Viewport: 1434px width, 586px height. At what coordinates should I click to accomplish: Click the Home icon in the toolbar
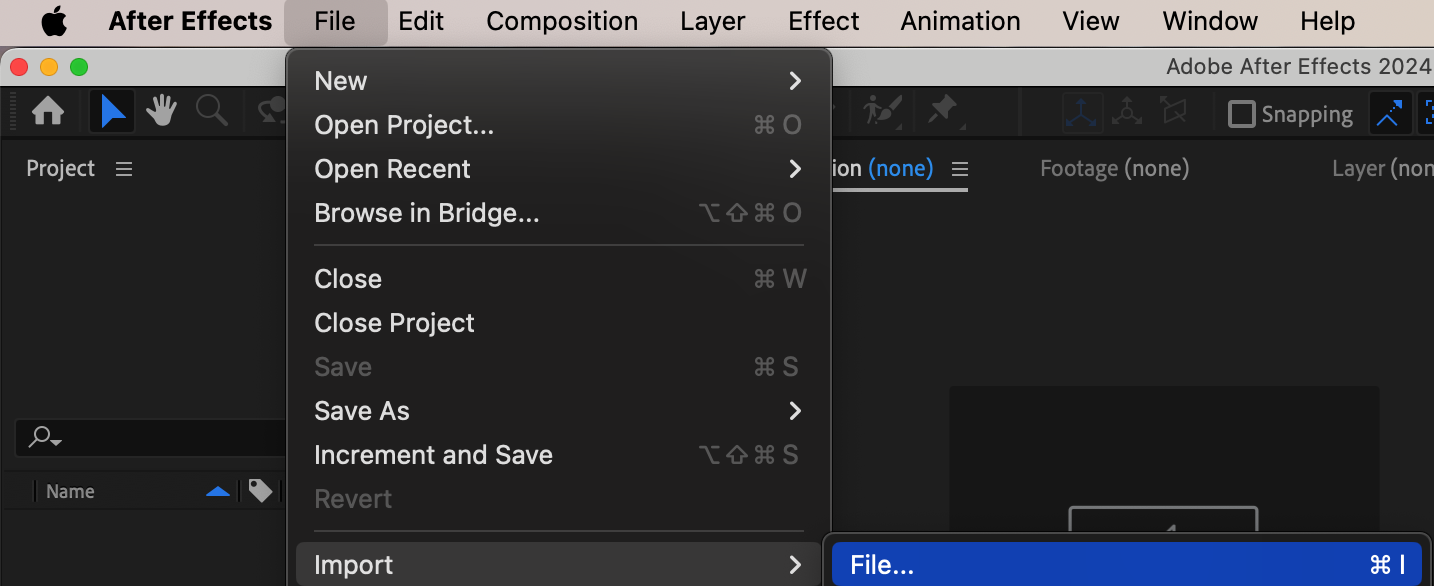[48, 112]
